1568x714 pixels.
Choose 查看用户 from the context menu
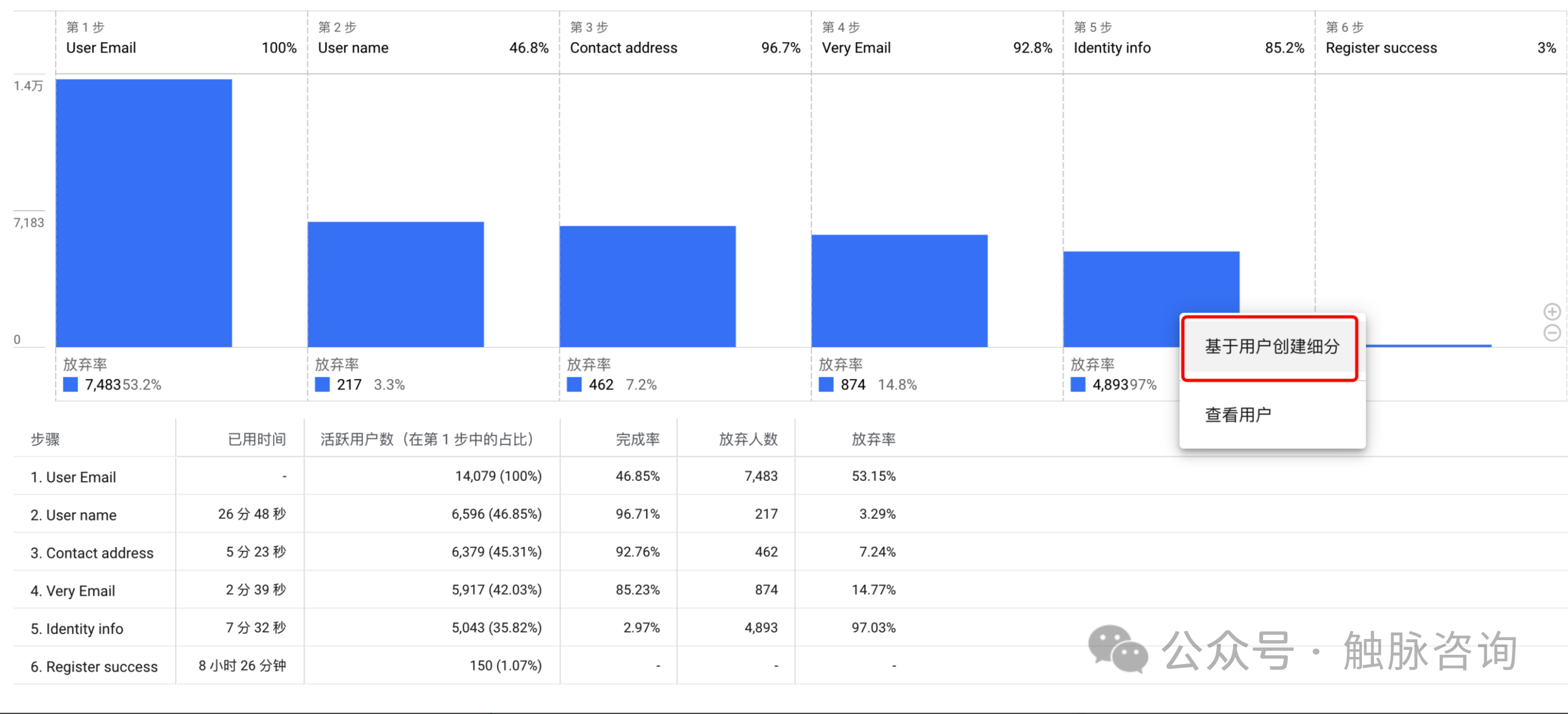(1238, 415)
